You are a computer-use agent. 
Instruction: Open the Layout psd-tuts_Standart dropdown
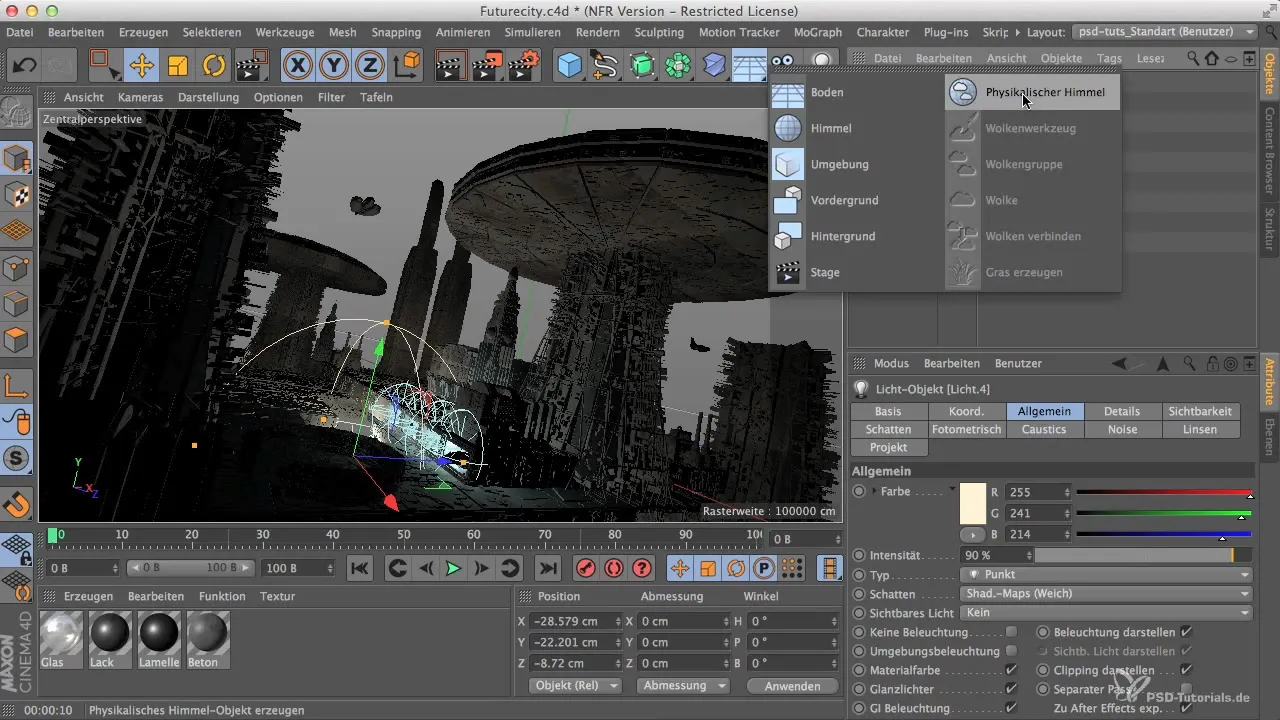(x=1164, y=32)
